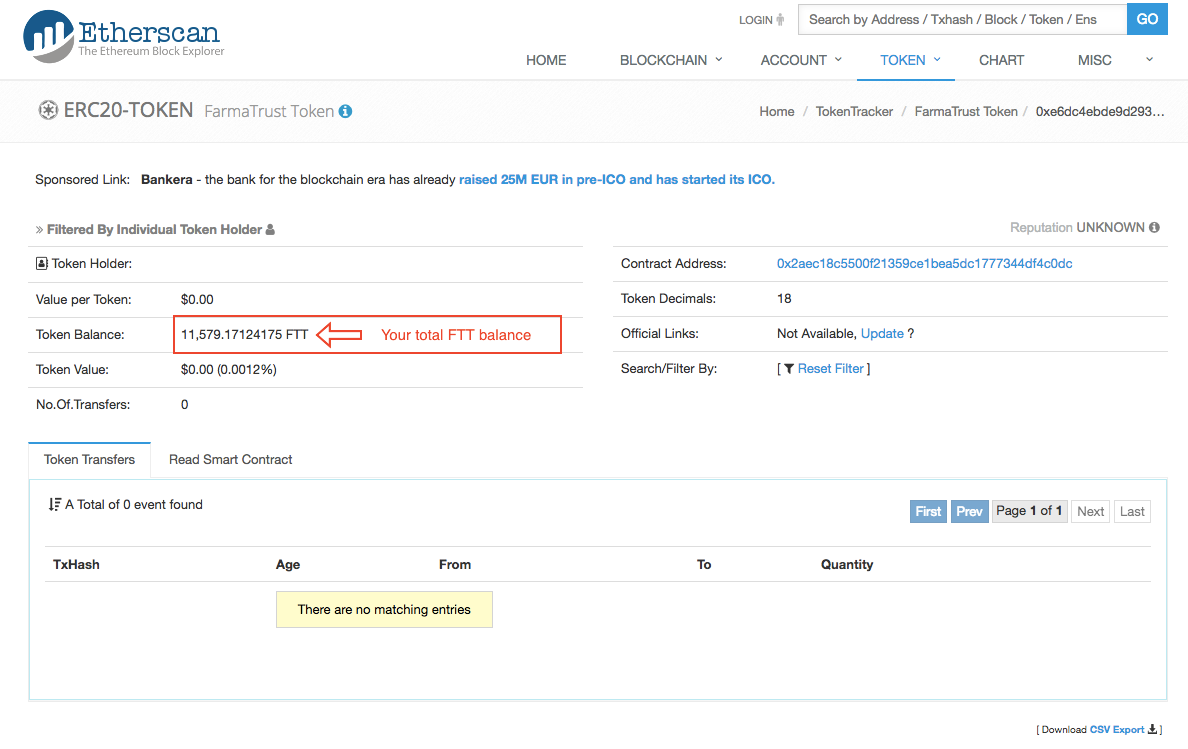Click the 'There are no matching entries' notice
Screen dimensions: 1188x749
pyautogui.click(x=384, y=610)
